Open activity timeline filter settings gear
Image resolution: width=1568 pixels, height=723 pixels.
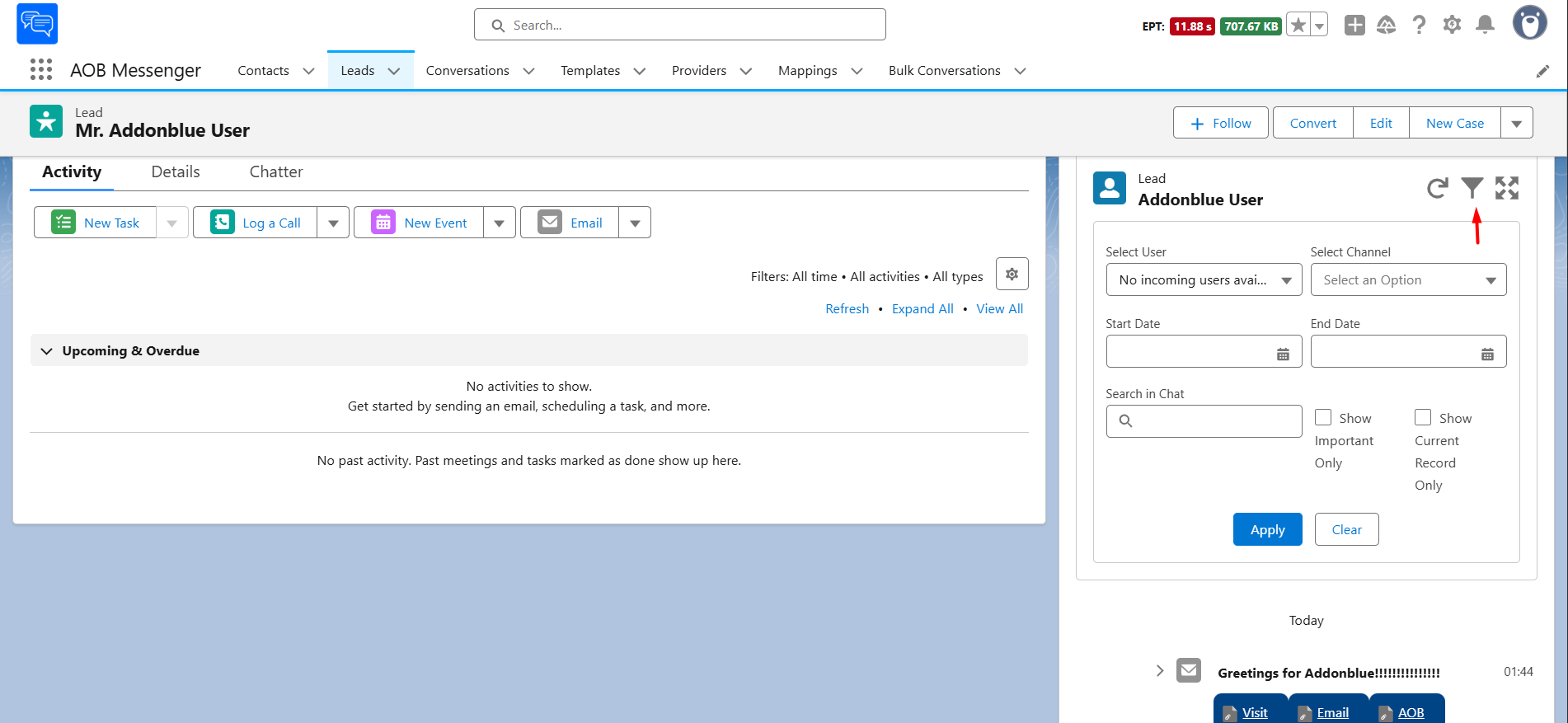(x=1012, y=274)
